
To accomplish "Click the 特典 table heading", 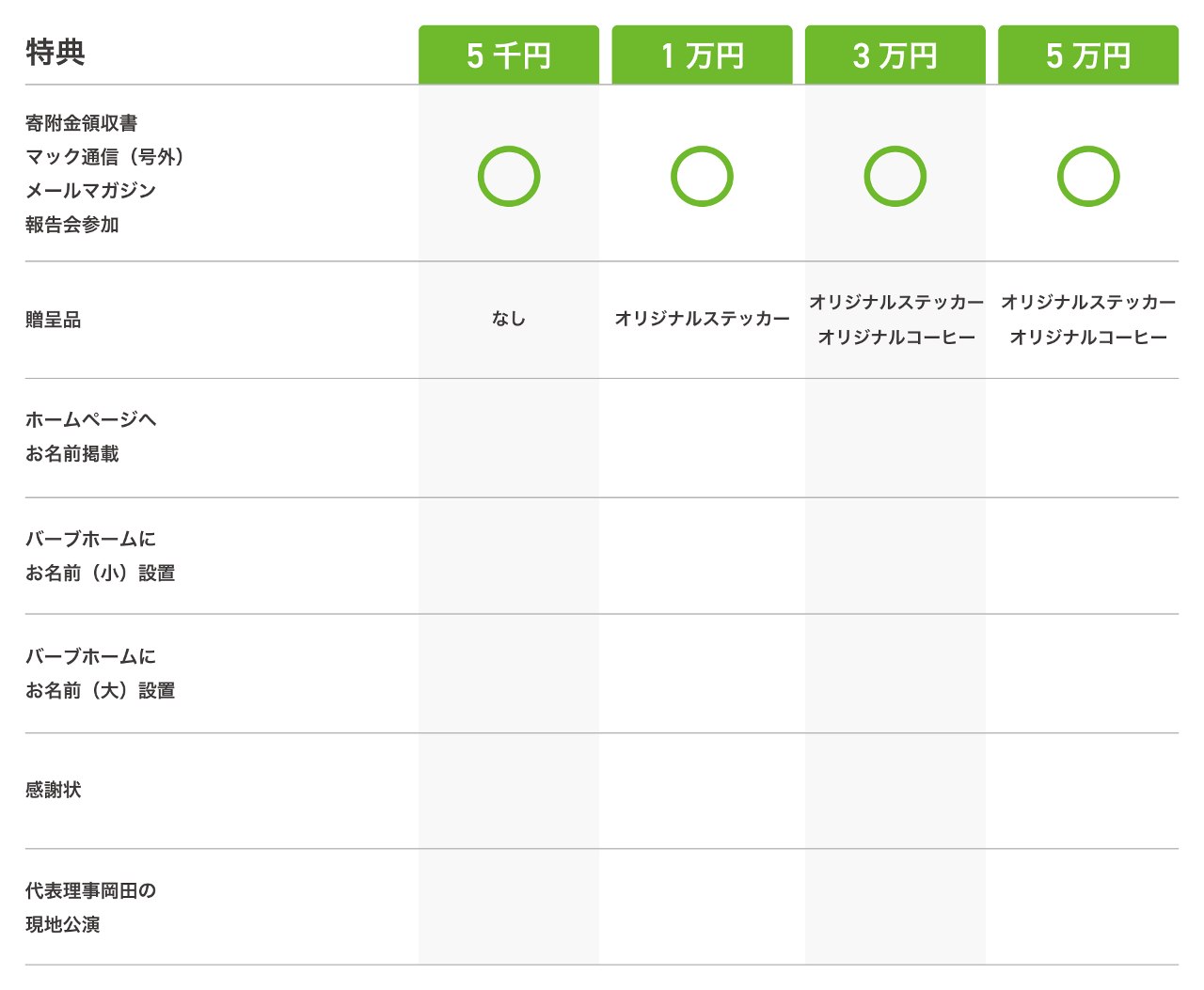I will click(x=55, y=52).
